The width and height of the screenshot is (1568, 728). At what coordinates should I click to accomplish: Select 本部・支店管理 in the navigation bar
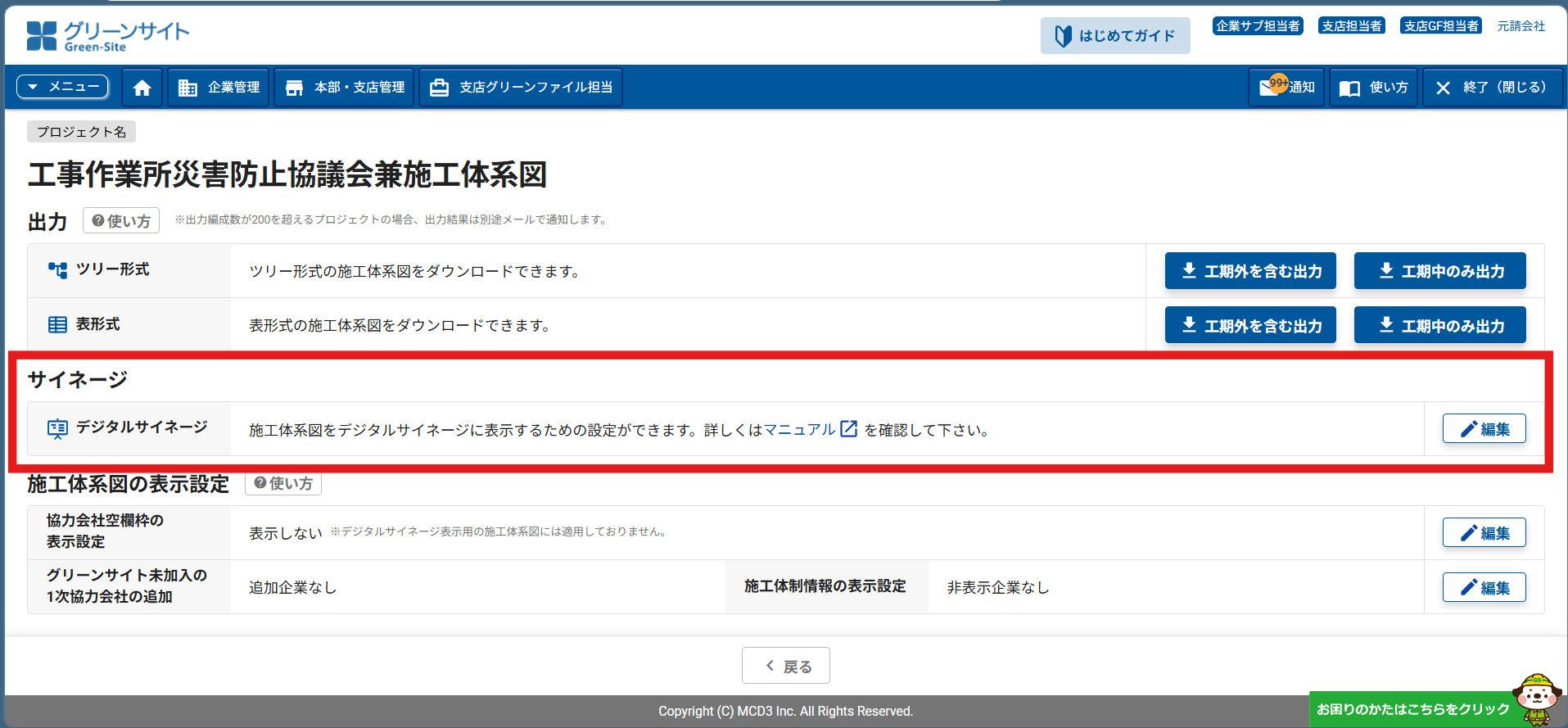tap(345, 88)
